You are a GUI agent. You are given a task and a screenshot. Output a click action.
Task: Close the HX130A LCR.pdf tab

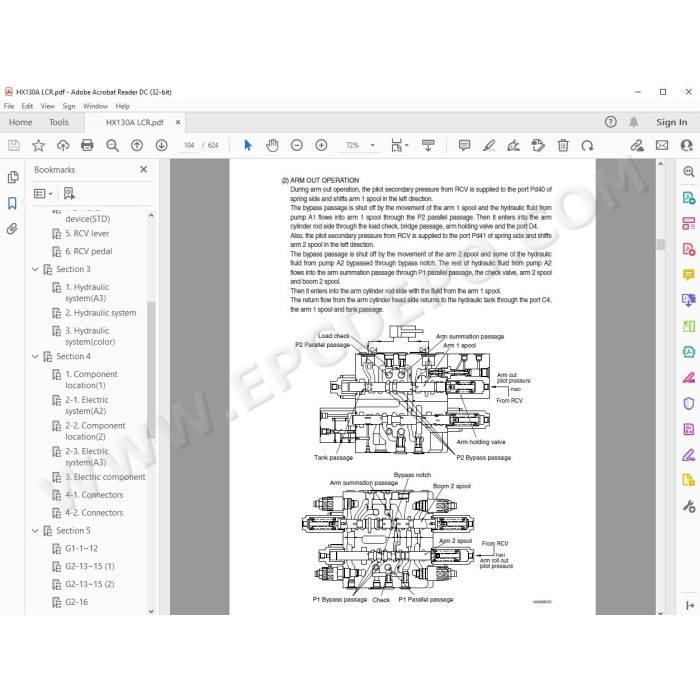coord(178,122)
